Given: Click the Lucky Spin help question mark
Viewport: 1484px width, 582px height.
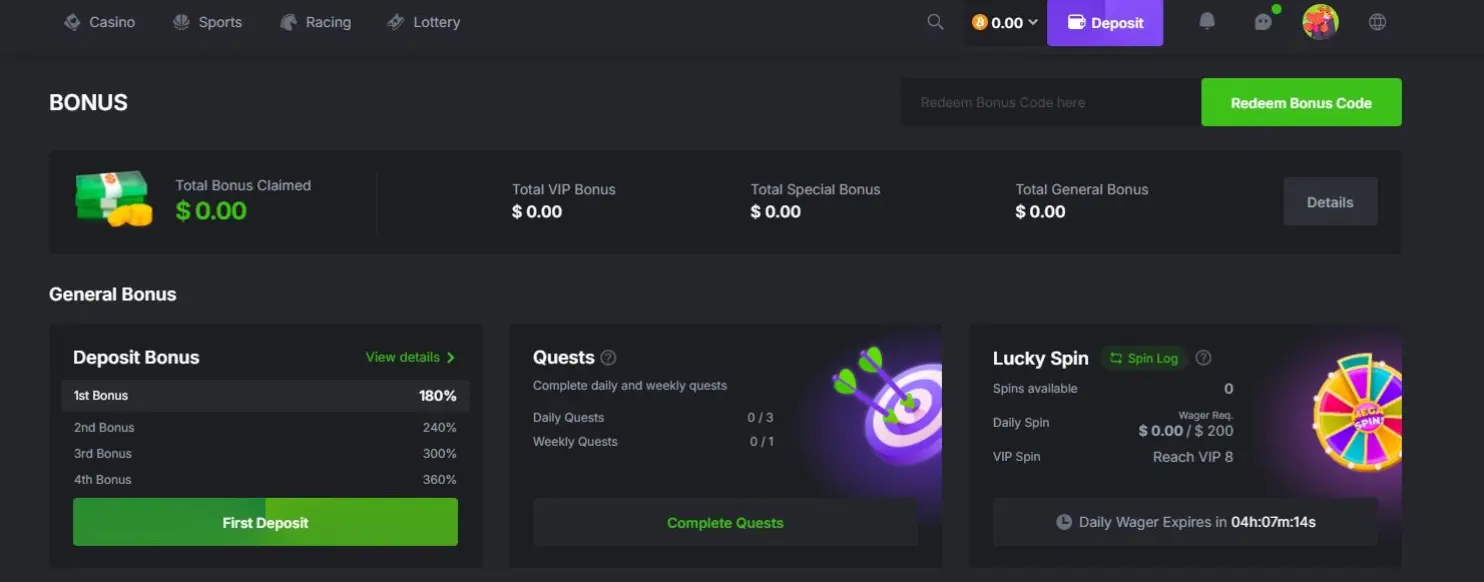Looking at the screenshot, I should (1203, 358).
